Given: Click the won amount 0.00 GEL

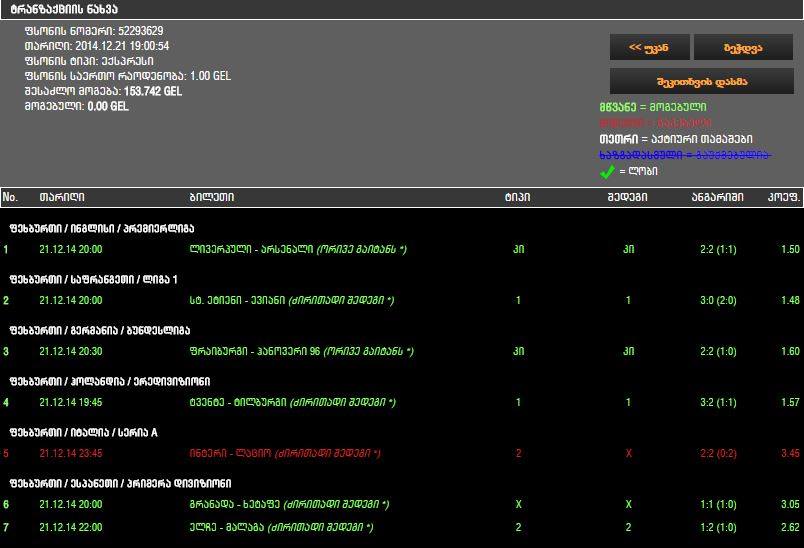Looking at the screenshot, I should coord(108,107).
